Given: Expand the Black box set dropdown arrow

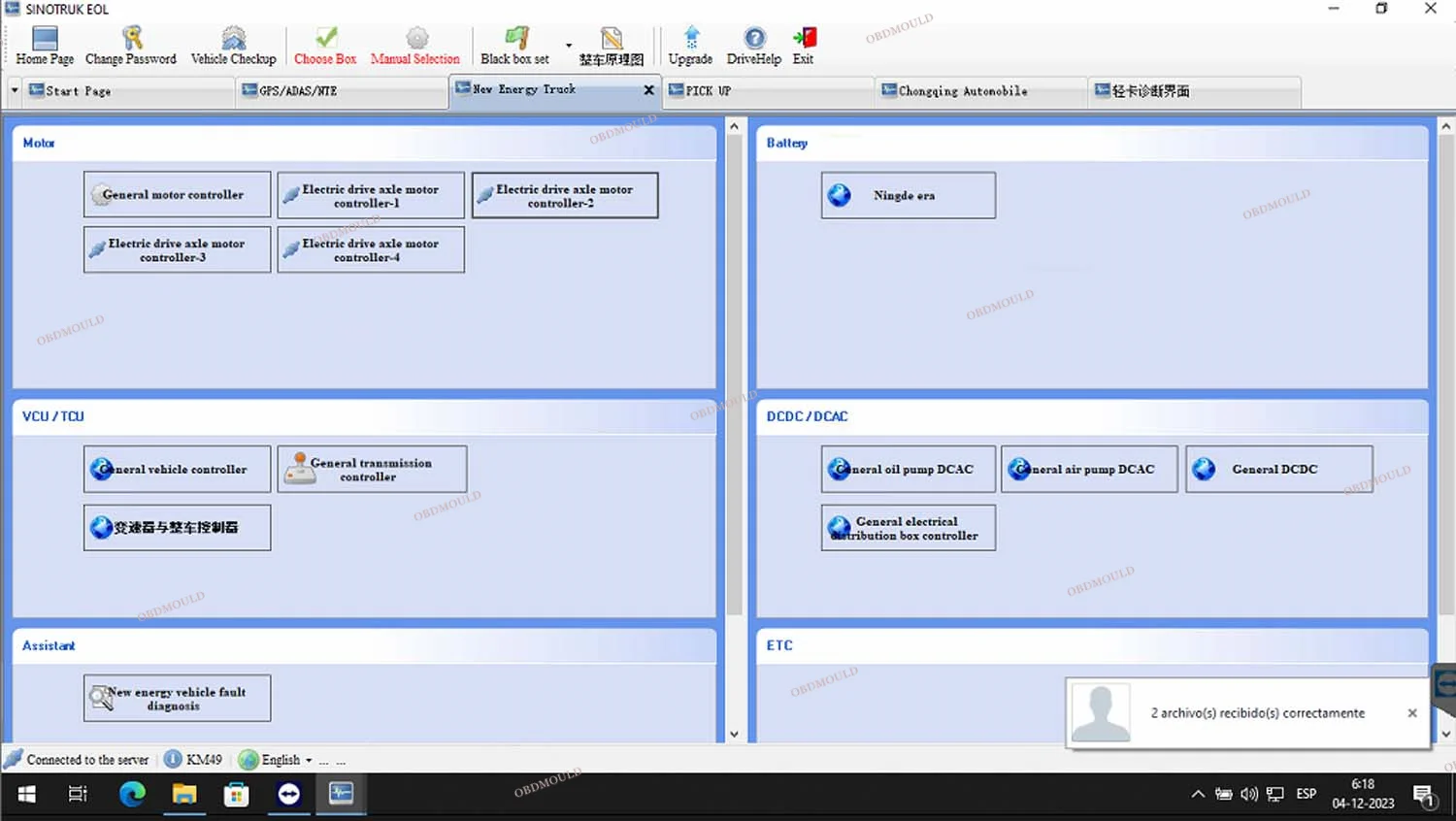Looking at the screenshot, I should point(569,46).
